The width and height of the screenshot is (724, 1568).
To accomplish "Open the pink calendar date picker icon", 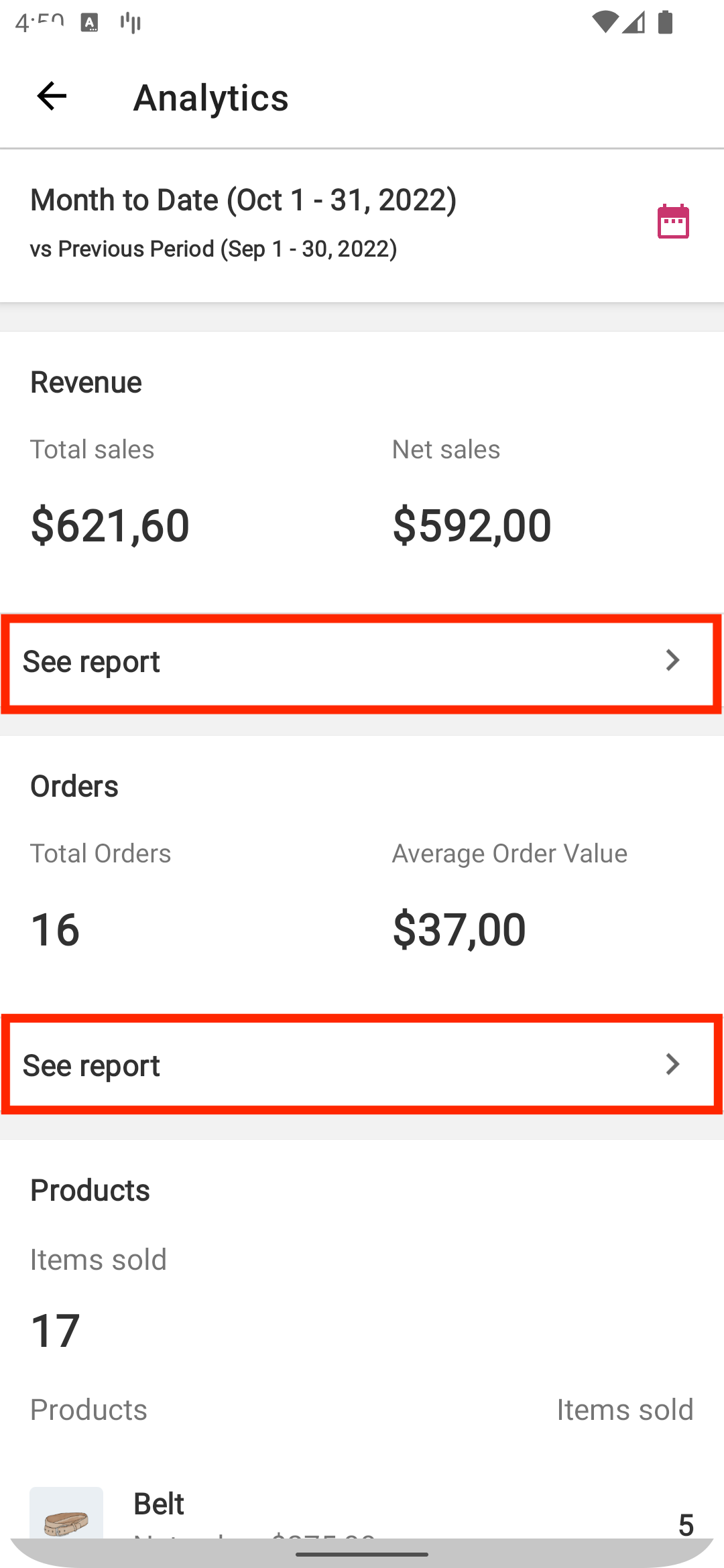I will click(673, 222).
